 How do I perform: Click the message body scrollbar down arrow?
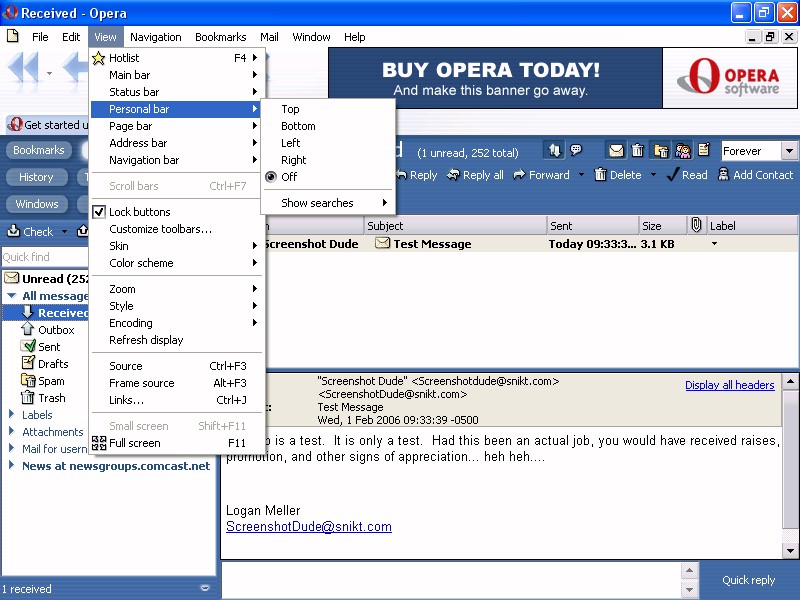(790, 551)
